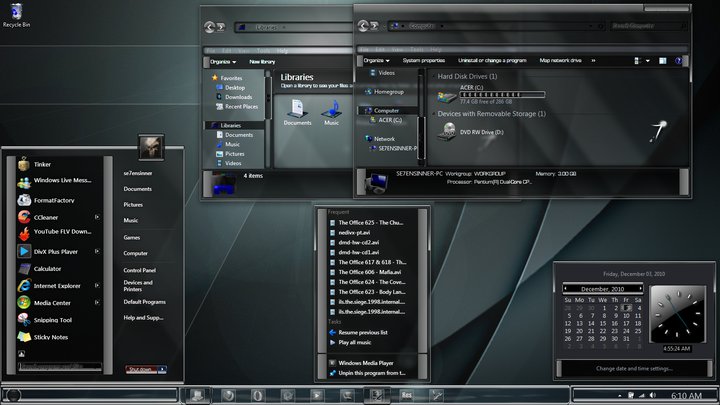Launch CCleaner from the Start menu
The image size is (720, 405).
pyautogui.click(x=46, y=216)
